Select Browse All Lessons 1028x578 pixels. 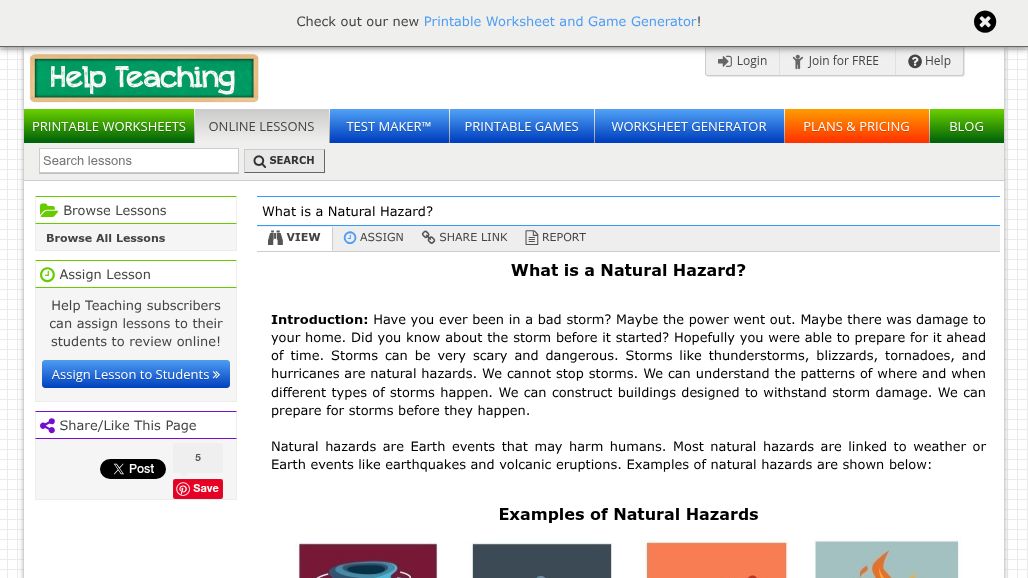pyautogui.click(x=106, y=238)
